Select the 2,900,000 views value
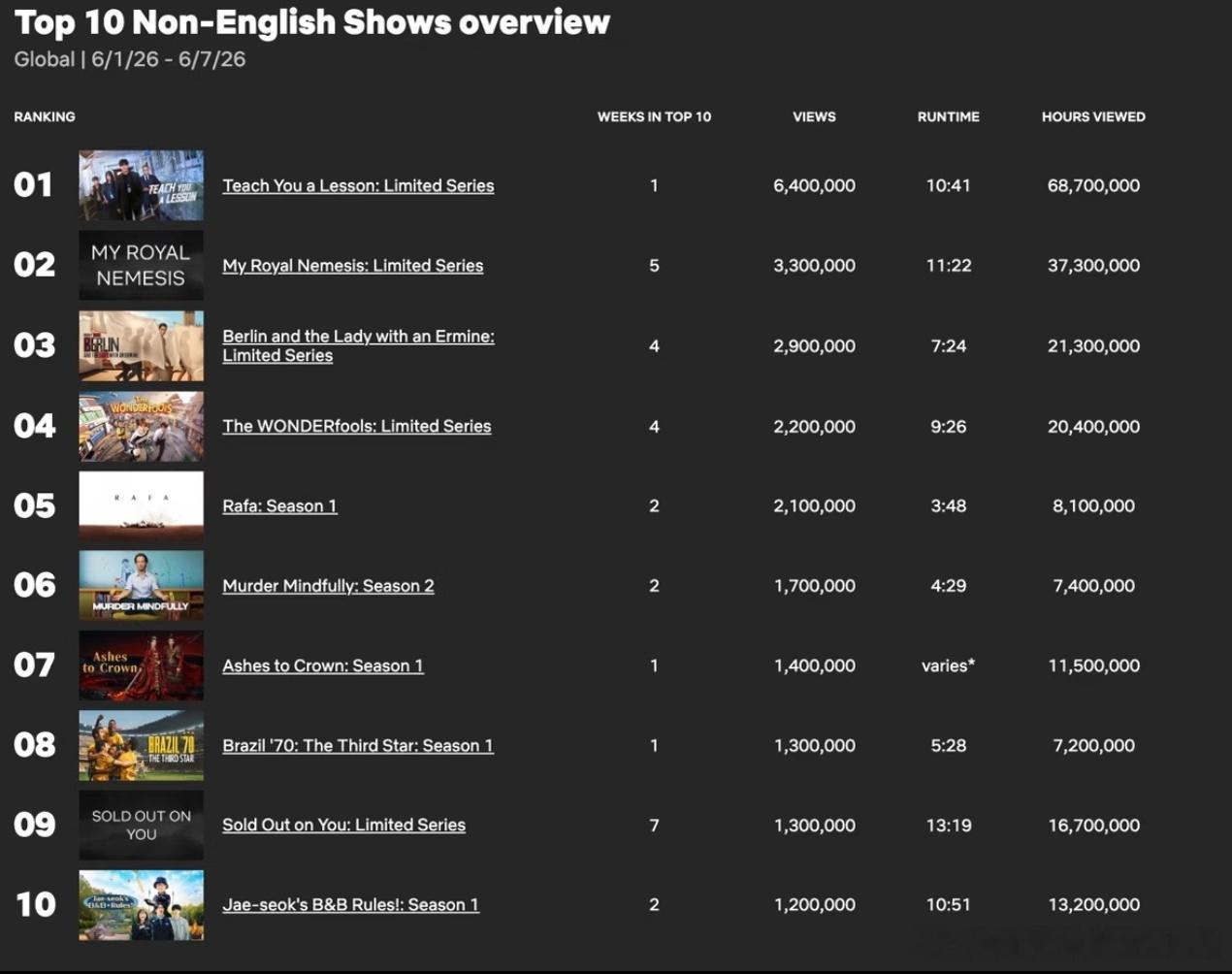Viewport: 1232px width, 974px height. [814, 345]
